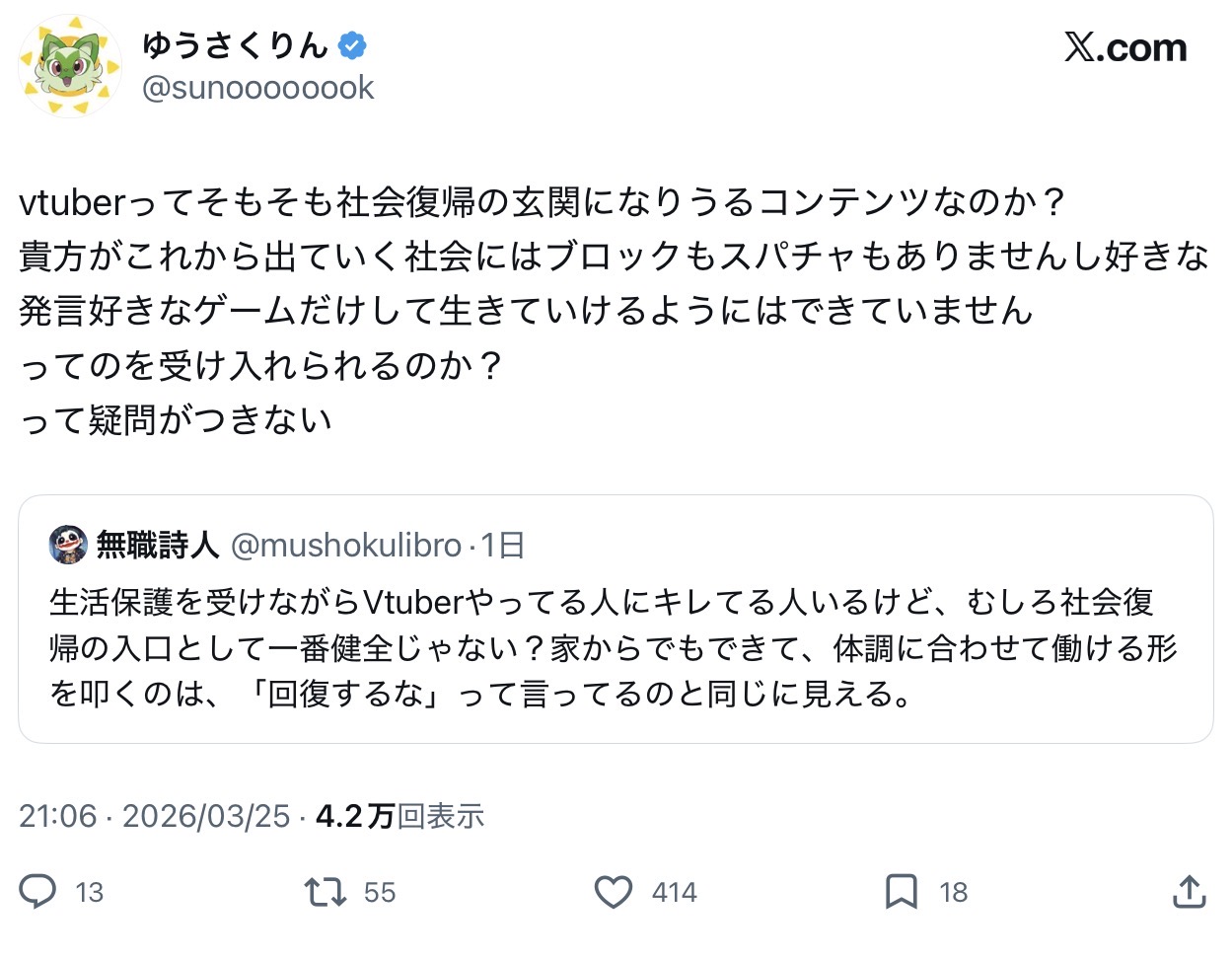
Task: Click the 無職詩人 author name
Action: (x=158, y=545)
